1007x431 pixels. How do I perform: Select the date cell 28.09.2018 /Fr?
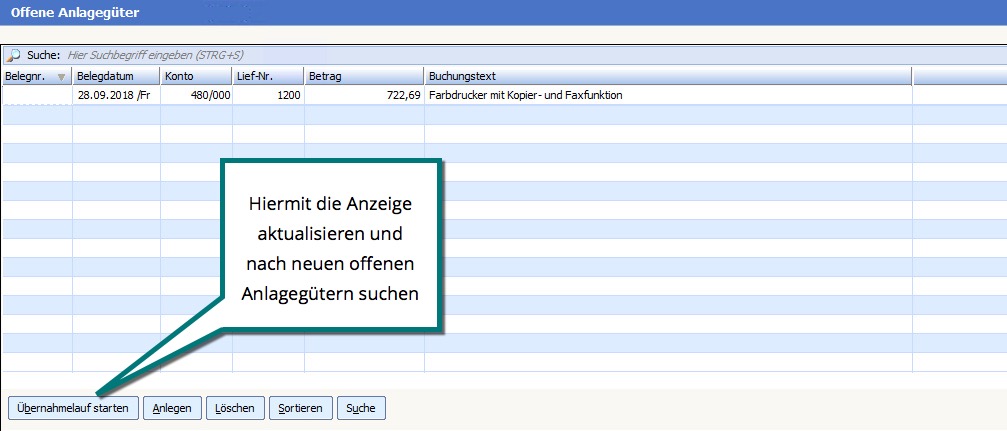(115, 95)
